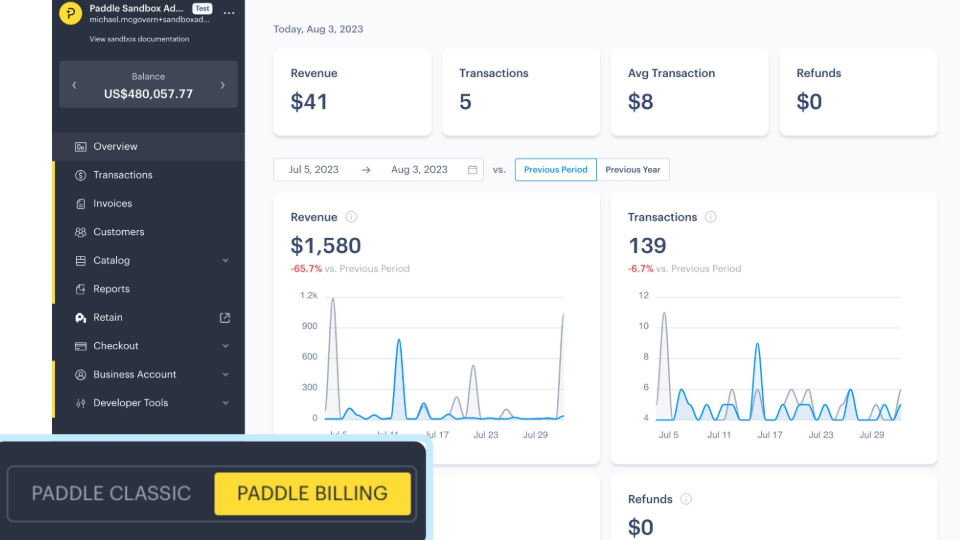Click the Developer Tools sliders icon

click(x=80, y=403)
